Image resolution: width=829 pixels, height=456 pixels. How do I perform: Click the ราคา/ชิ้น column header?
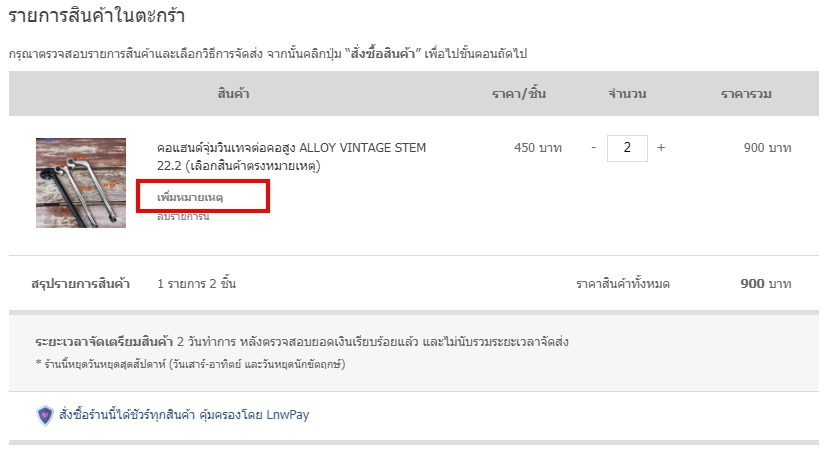518,94
